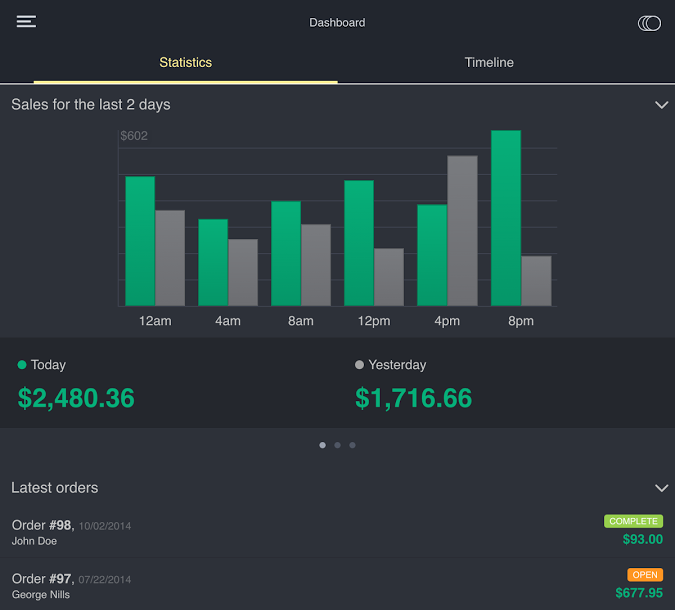Click the green Today legend dot
This screenshot has height=610, width=675.
pyautogui.click(x=22, y=365)
